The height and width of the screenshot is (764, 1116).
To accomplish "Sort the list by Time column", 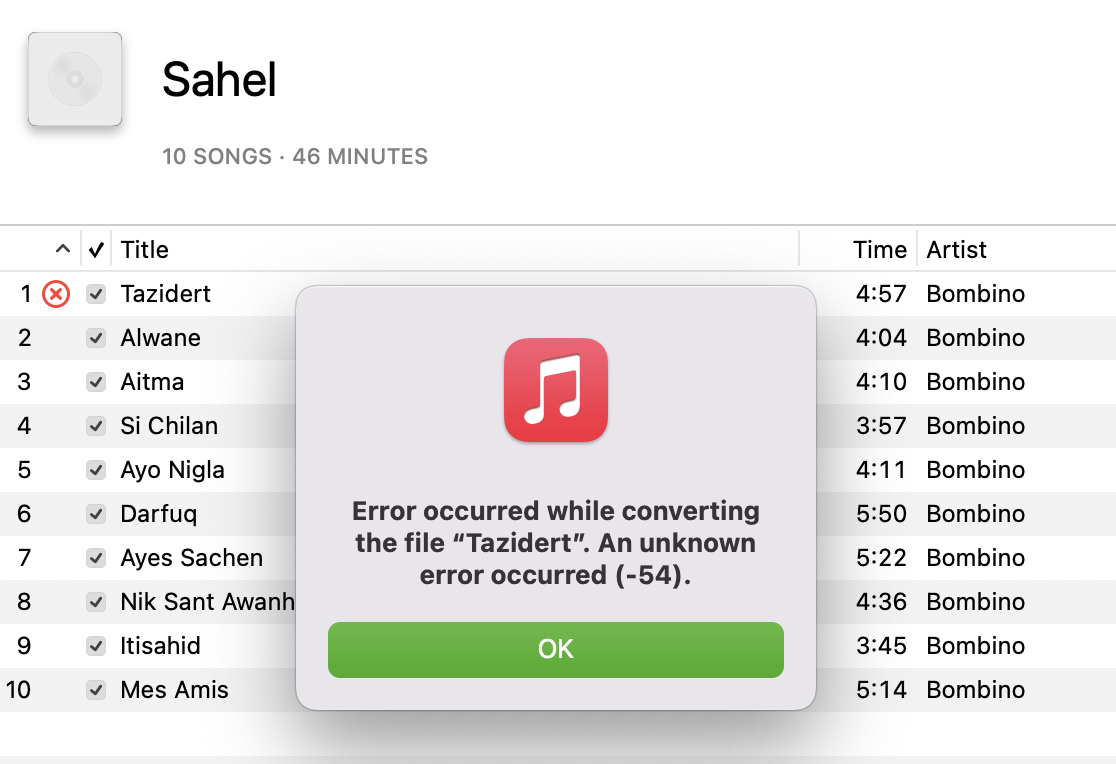I will (879, 250).
